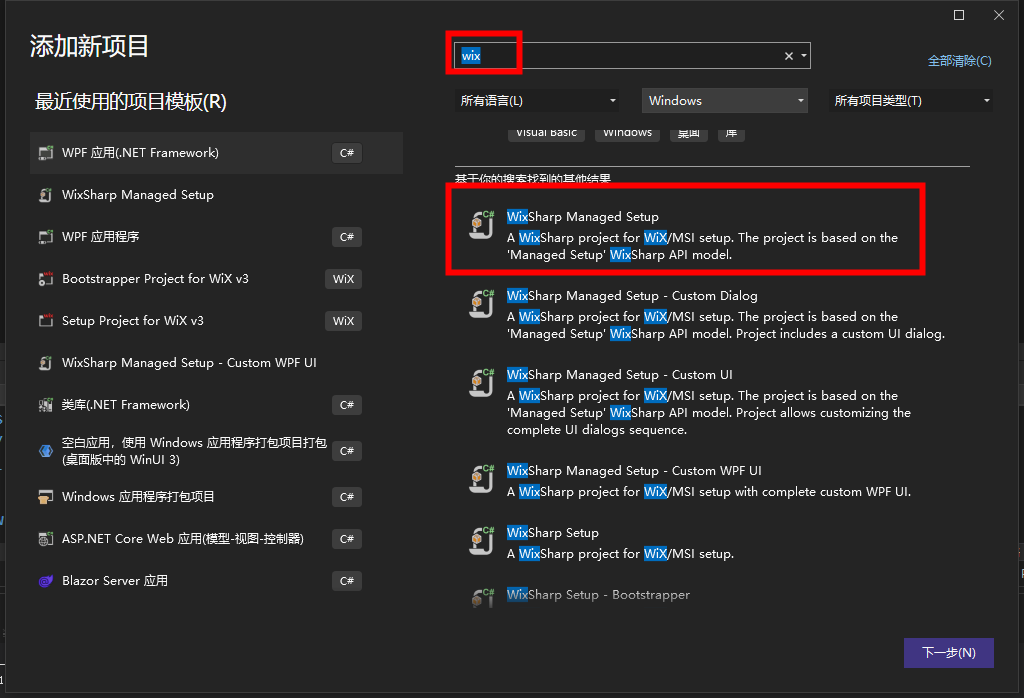The image size is (1024, 698).
Task: Click the Bootstrapper Project for WiX v3 icon
Action: [x=46, y=279]
